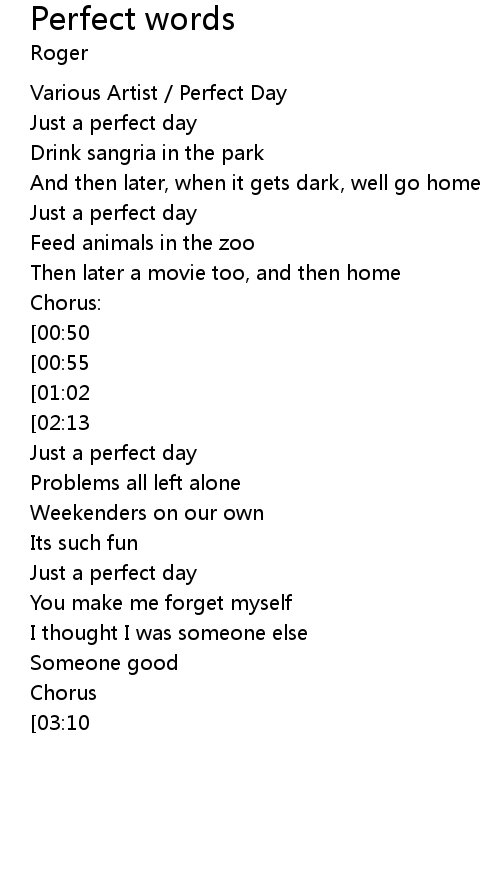The image size is (500, 880).
Task: Click the 'Someone good' line
Action: [104, 663]
